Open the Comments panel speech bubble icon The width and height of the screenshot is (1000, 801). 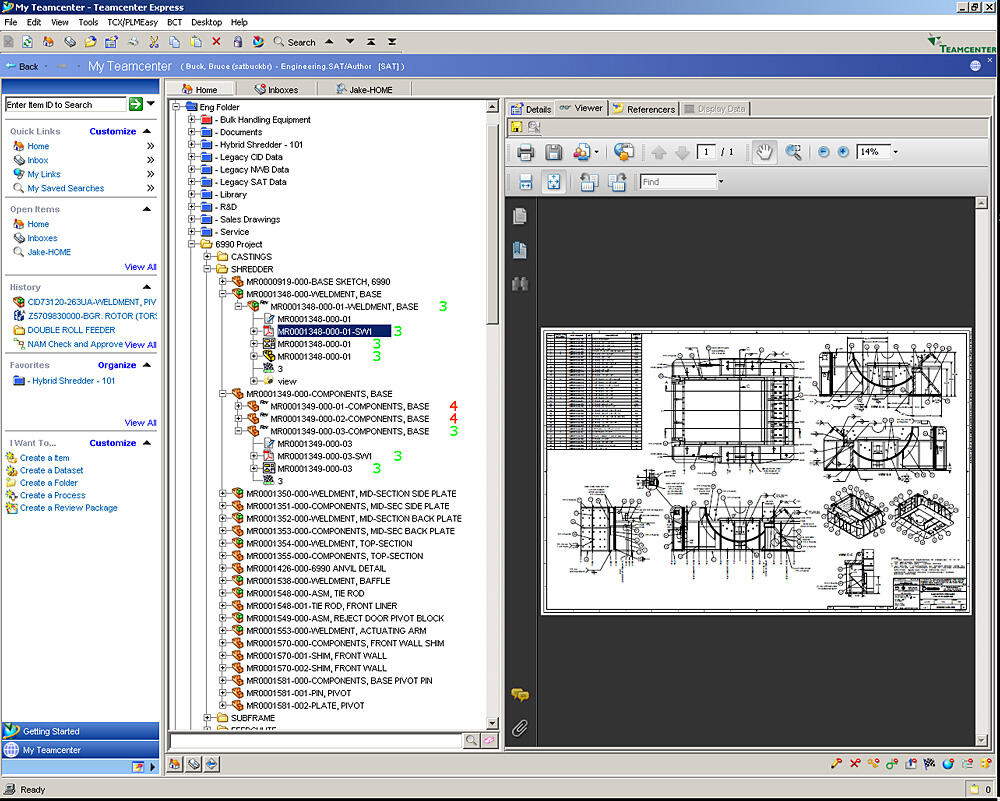[x=520, y=694]
